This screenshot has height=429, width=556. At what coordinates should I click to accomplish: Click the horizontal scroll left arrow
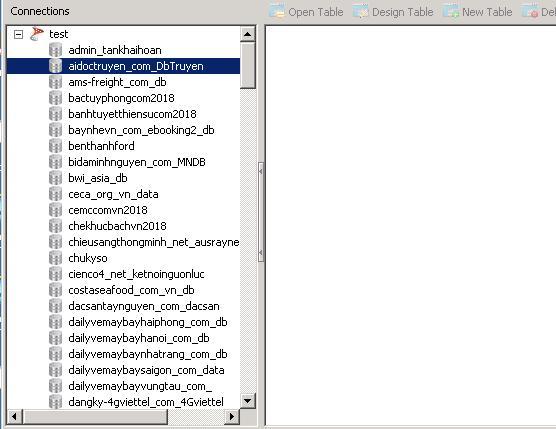[15, 416]
